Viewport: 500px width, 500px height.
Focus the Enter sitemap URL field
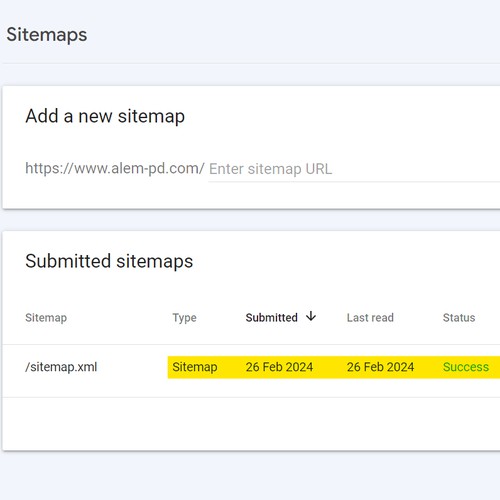pos(354,169)
